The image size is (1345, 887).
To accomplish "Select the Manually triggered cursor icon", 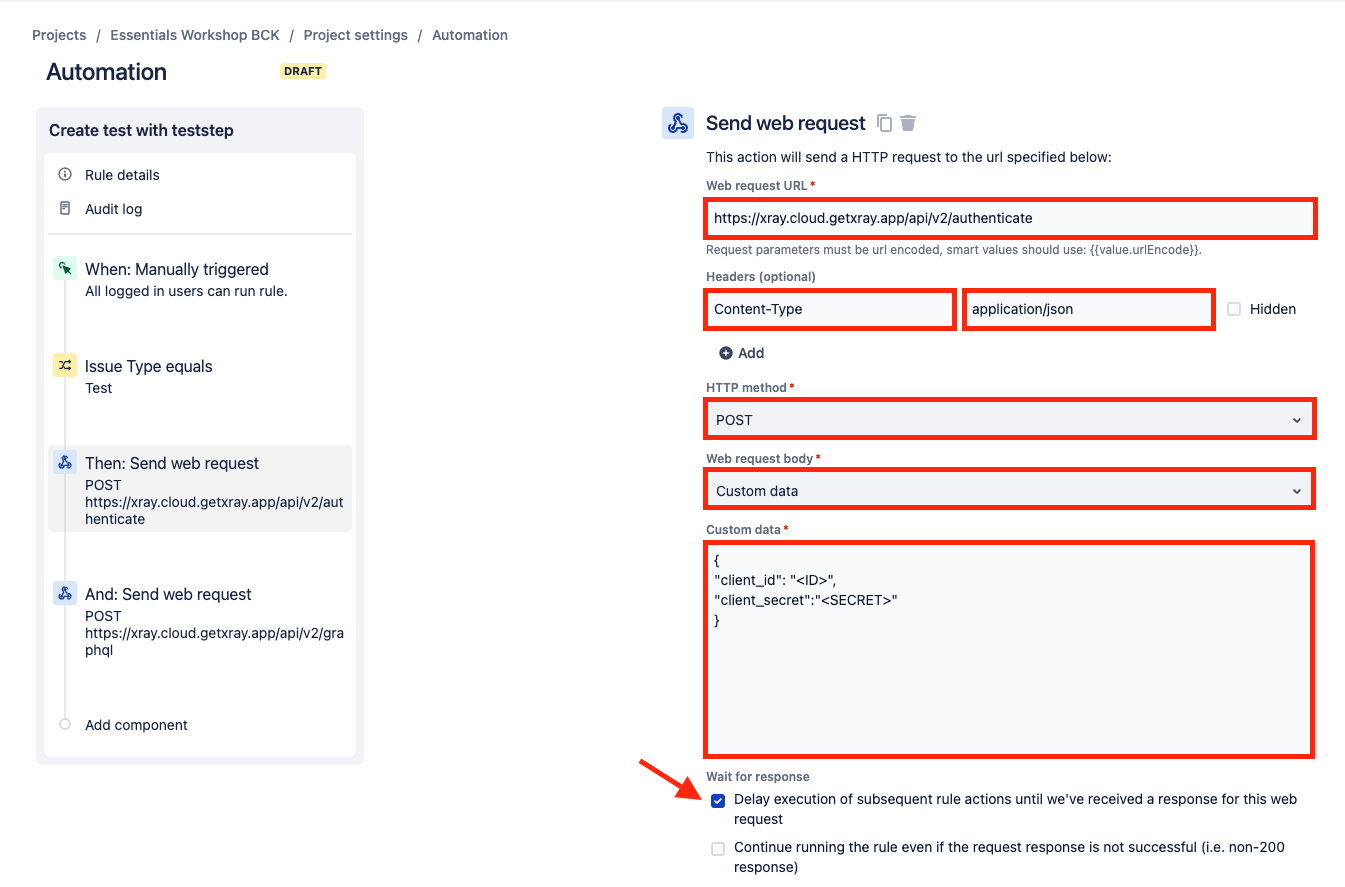I will [x=65, y=268].
